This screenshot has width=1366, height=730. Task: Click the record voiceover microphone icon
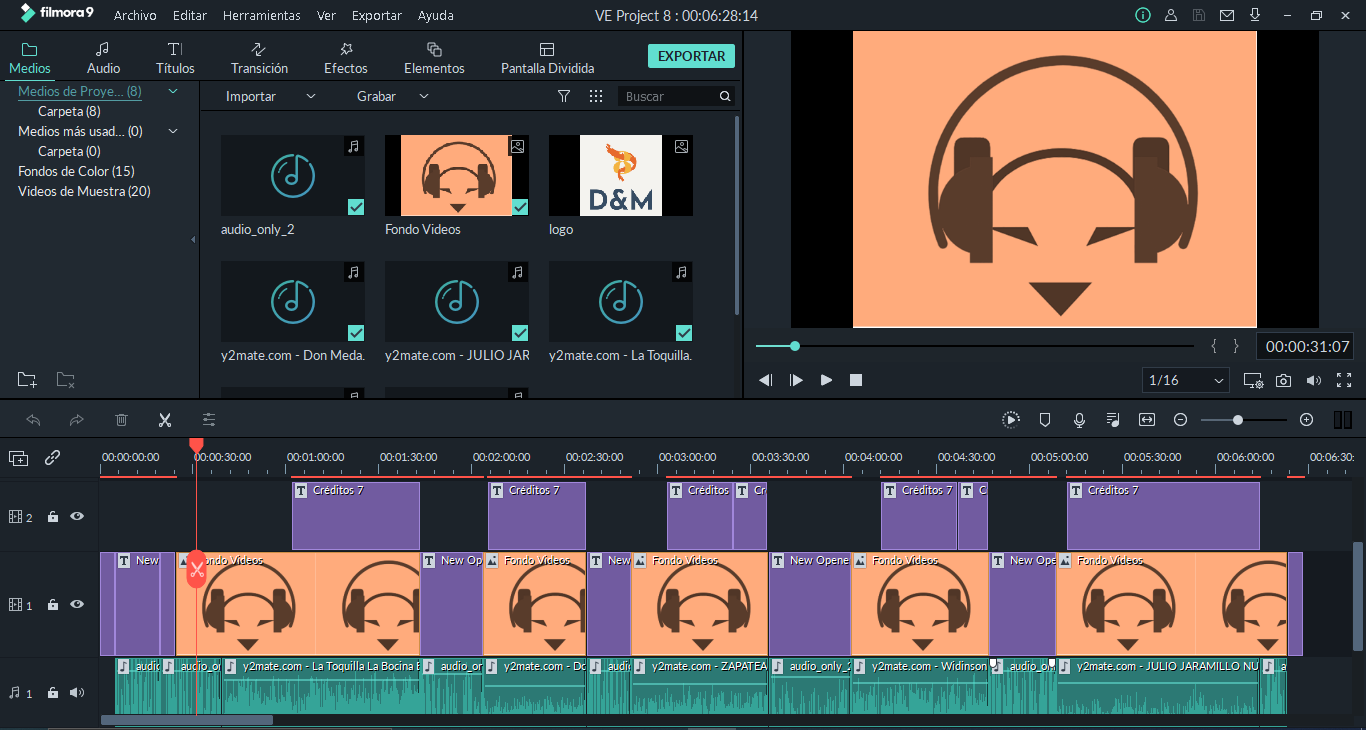click(x=1079, y=420)
